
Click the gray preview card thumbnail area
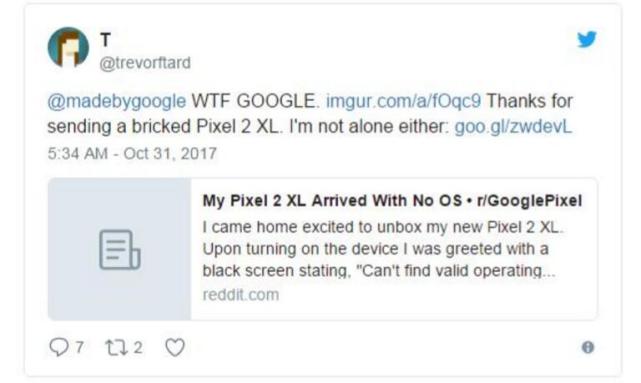point(119,249)
